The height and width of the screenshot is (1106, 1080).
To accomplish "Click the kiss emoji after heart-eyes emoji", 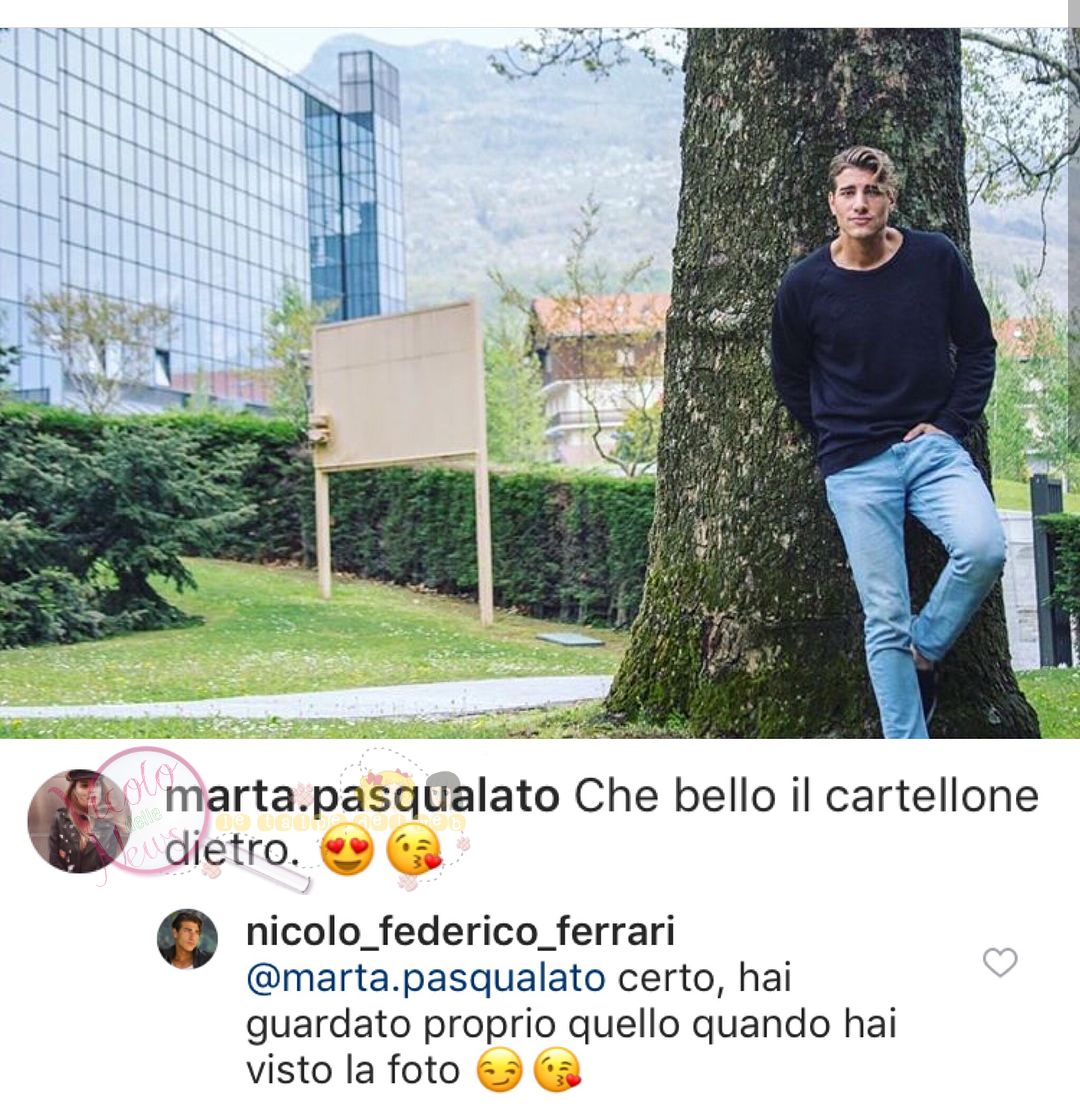I will (414, 851).
